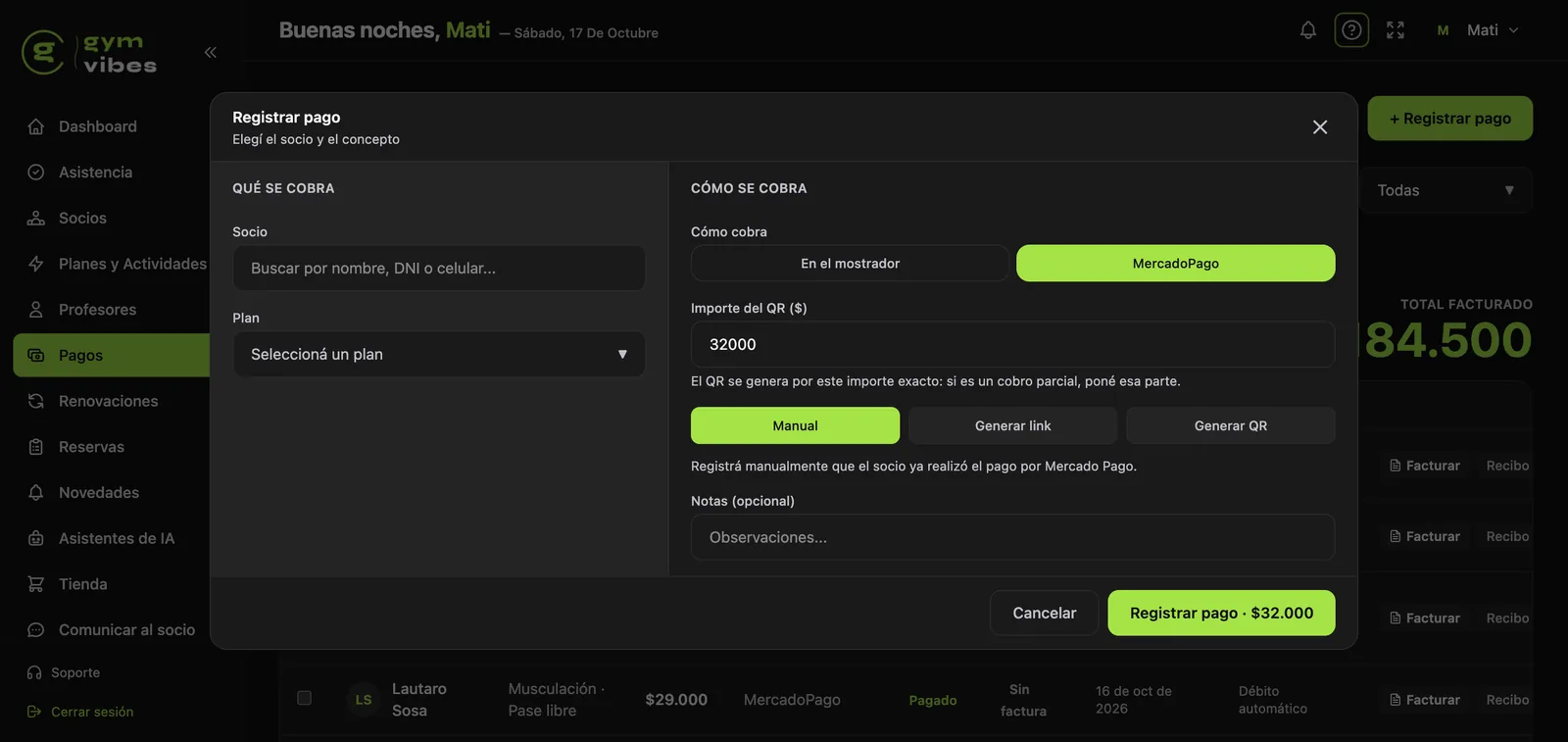Click the + Registrar pago button
The width and height of the screenshot is (1568, 742).
click(x=1450, y=119)
